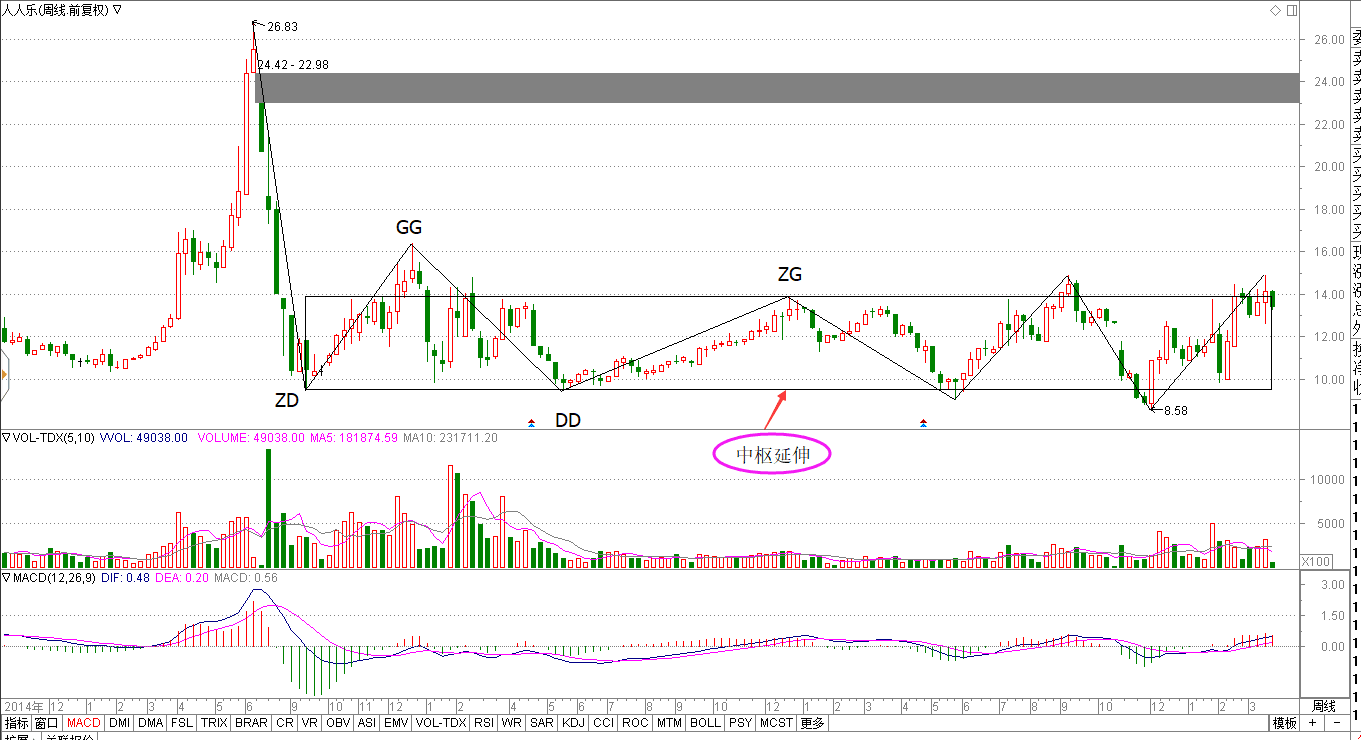Screen dimensions: 1361x740
Task: Switch to the OBV indicator tab
Action: [x=338, y=723]
